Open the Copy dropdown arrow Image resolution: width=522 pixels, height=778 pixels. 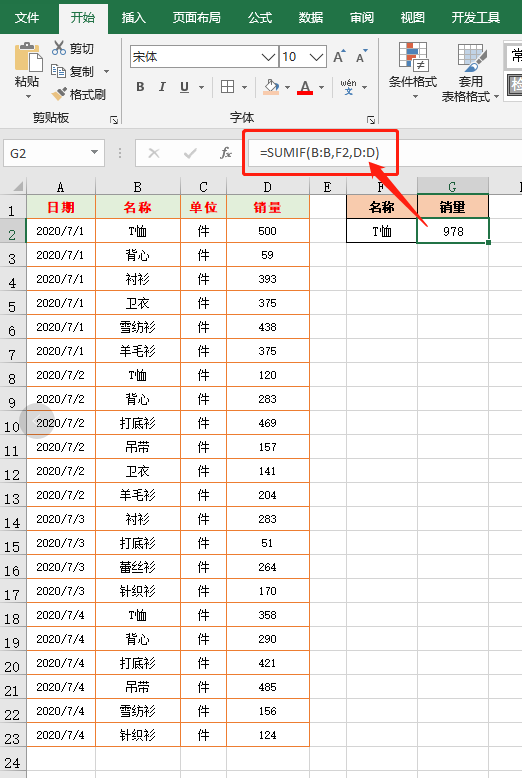(106, 72)
